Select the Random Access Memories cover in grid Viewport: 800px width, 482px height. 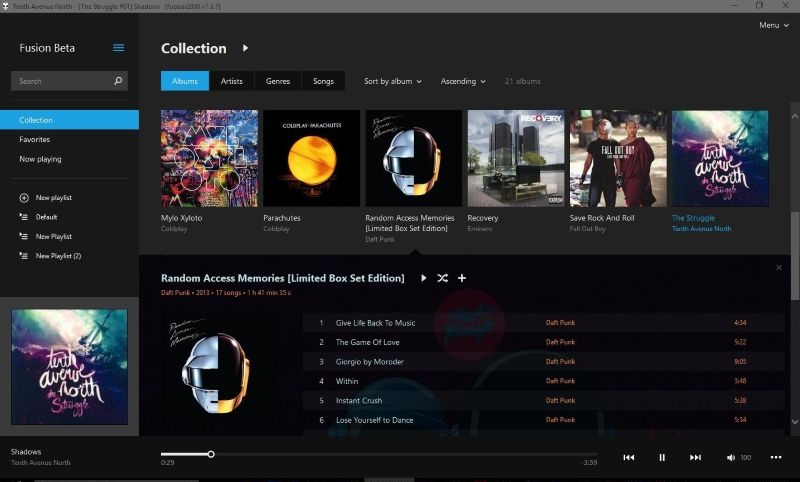coord(413,158)
